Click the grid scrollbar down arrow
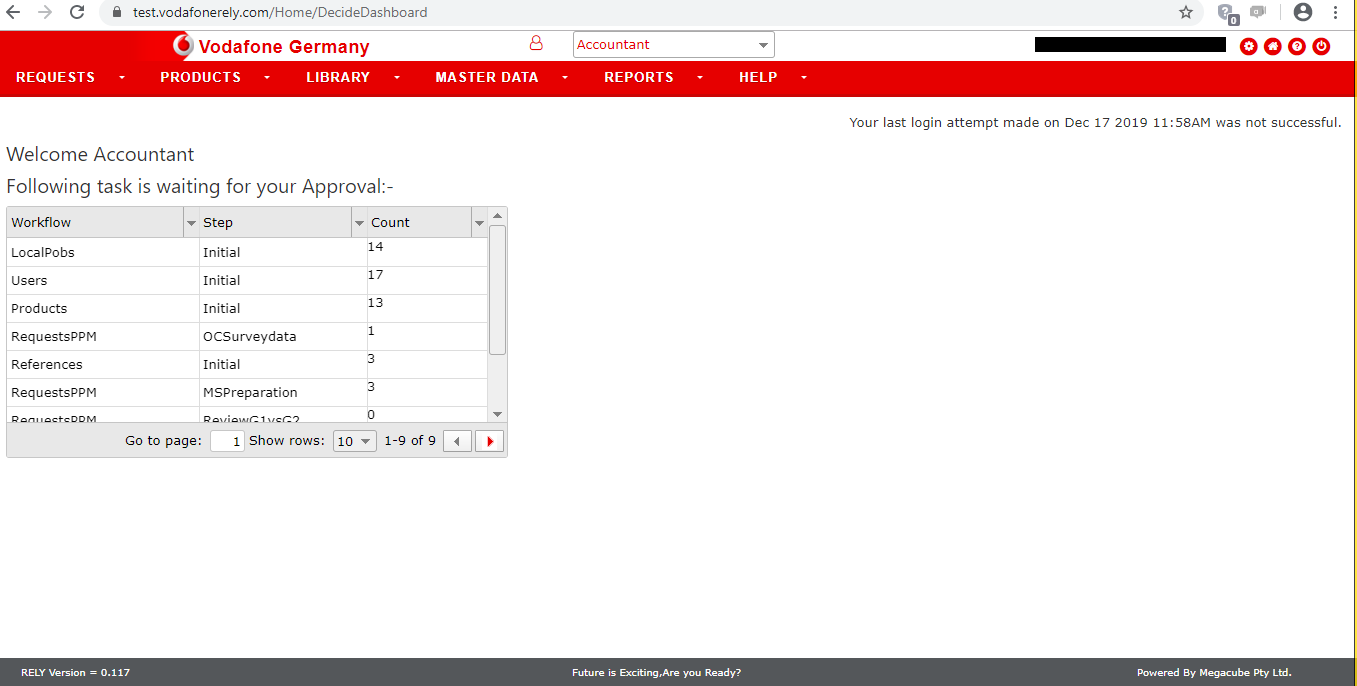1357x686 pixels. coord(497,414)
